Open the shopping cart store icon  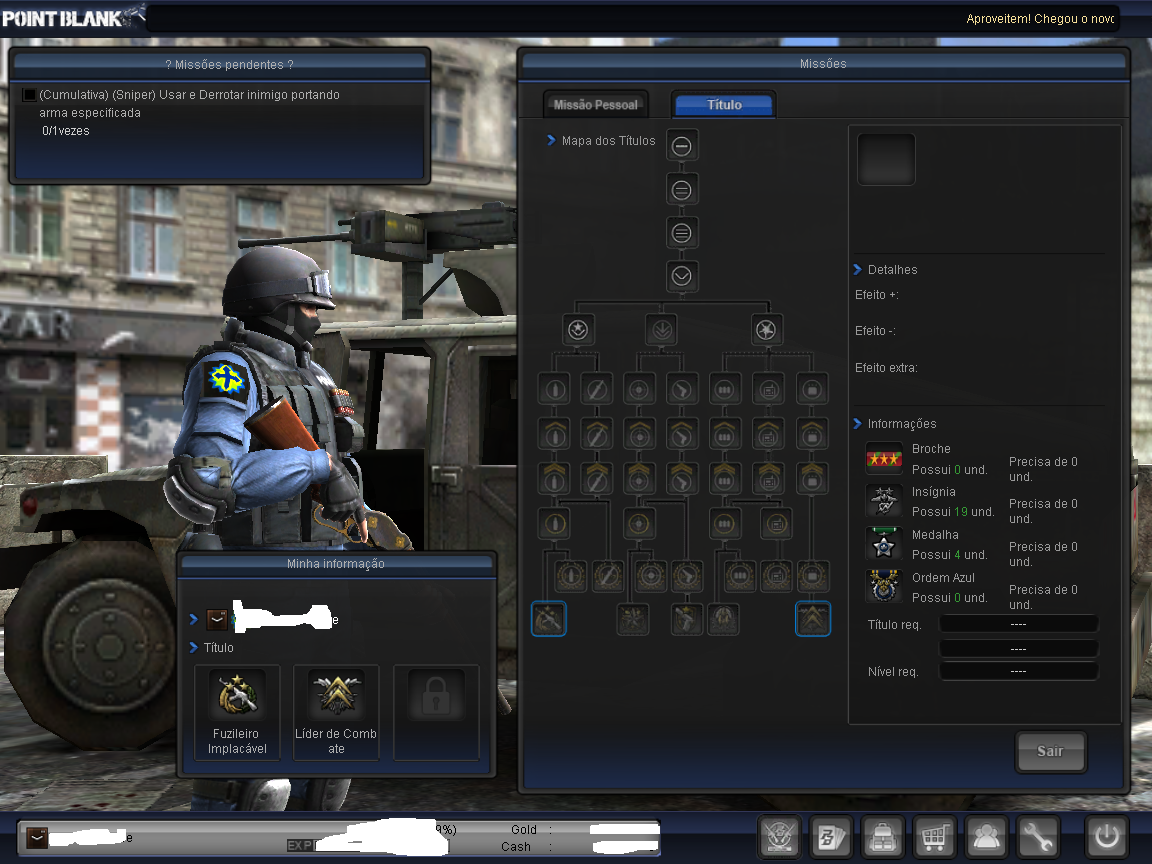click(934, 837)
